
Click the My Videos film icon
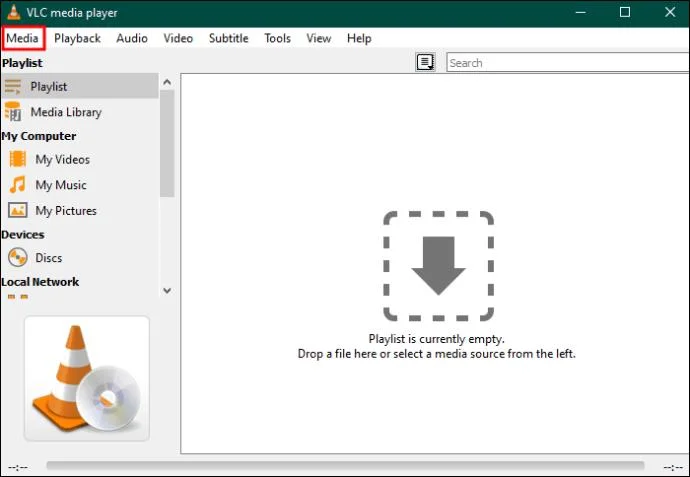[18, 159]
